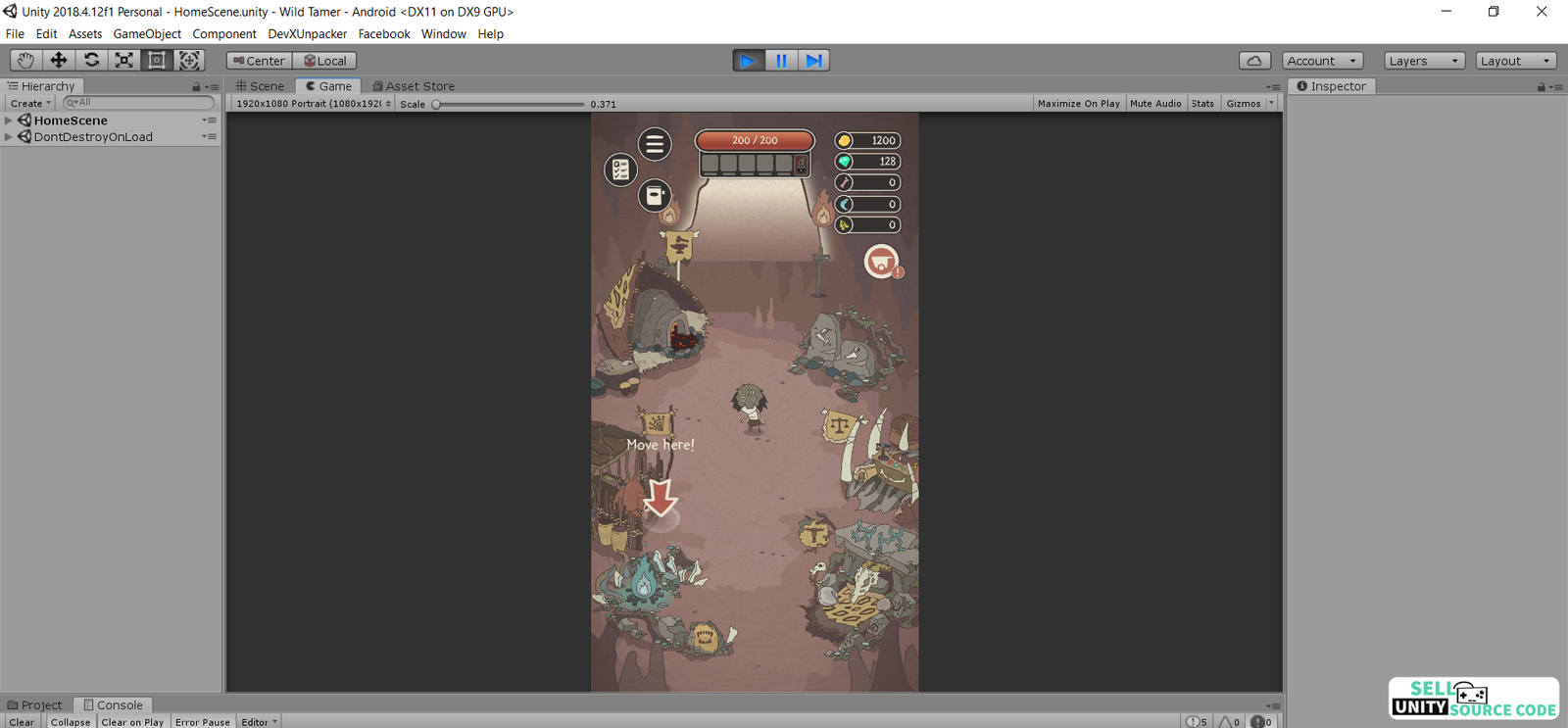The height and width of the screenshot is (728, 1568).
Task: Click the gold coin currency counter
Action: click(867, 140)
